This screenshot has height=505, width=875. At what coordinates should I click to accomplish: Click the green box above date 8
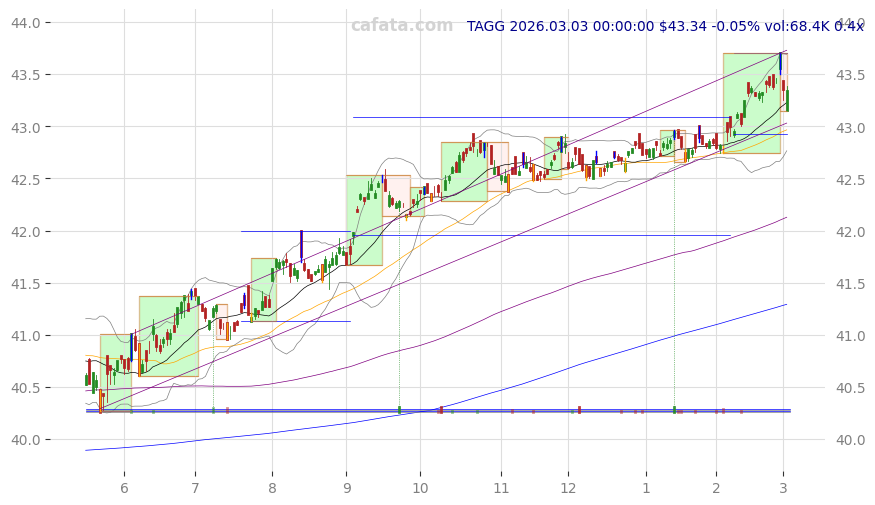(263, 288)
